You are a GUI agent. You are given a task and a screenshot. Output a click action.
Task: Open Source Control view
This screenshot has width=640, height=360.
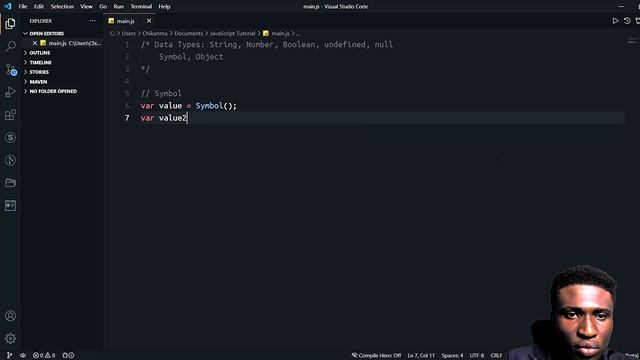[x=11, y=70]
